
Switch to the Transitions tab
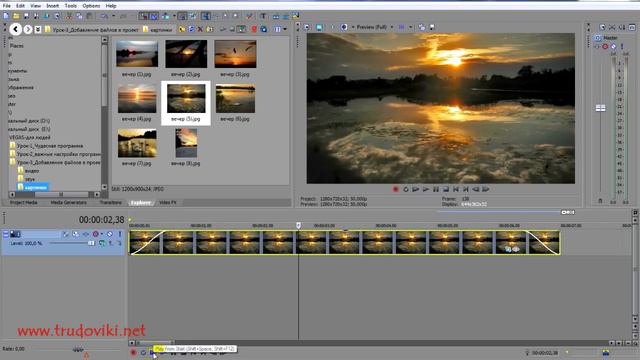point(111,202)
